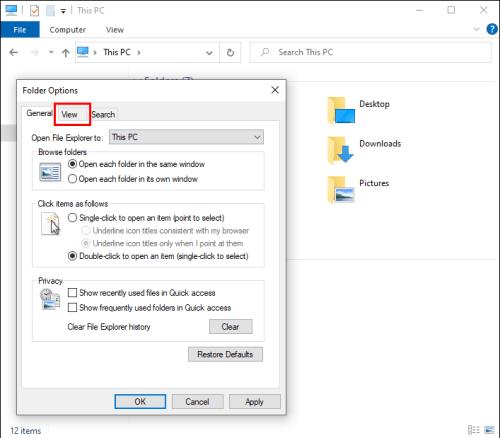500x438 pixels.
Task: Enable Show frequently used folders checkbox
Action: tap(72, 307)
